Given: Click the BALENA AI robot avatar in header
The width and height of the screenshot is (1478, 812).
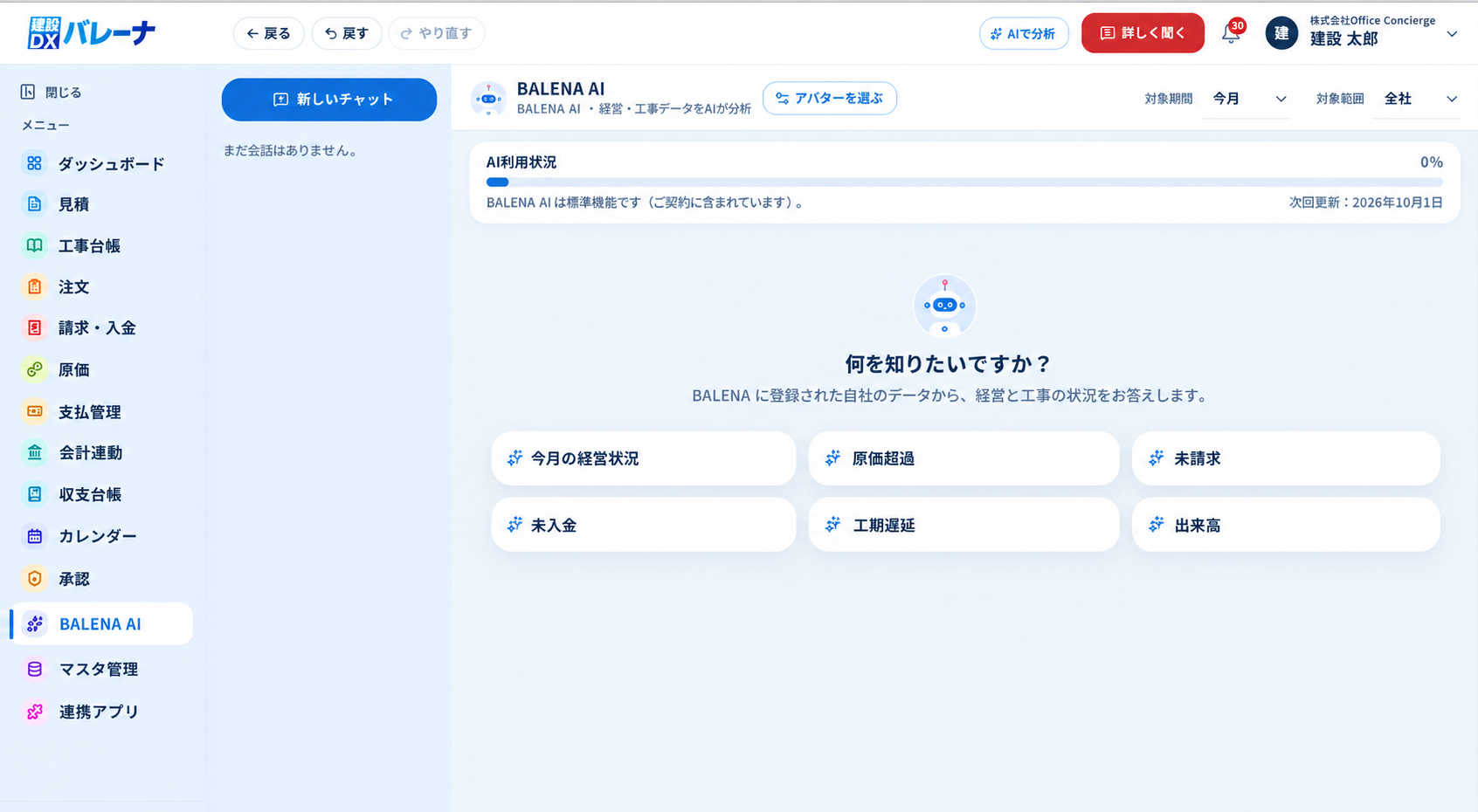Looking at the screenshot, I should (488, 99).
